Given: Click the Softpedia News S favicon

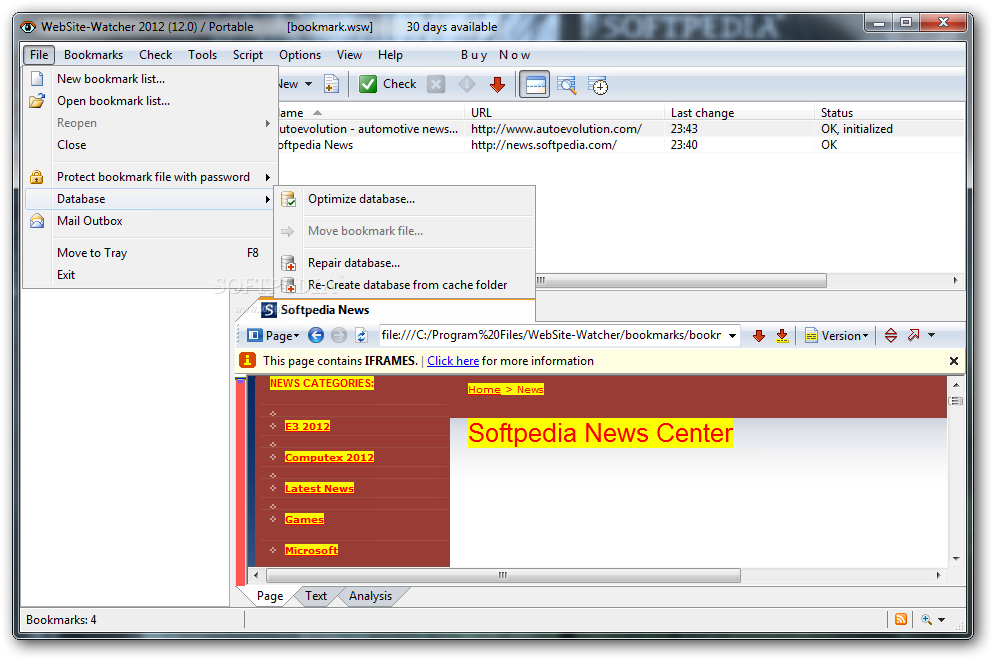Looking at the screenshot, I should 269,310.
